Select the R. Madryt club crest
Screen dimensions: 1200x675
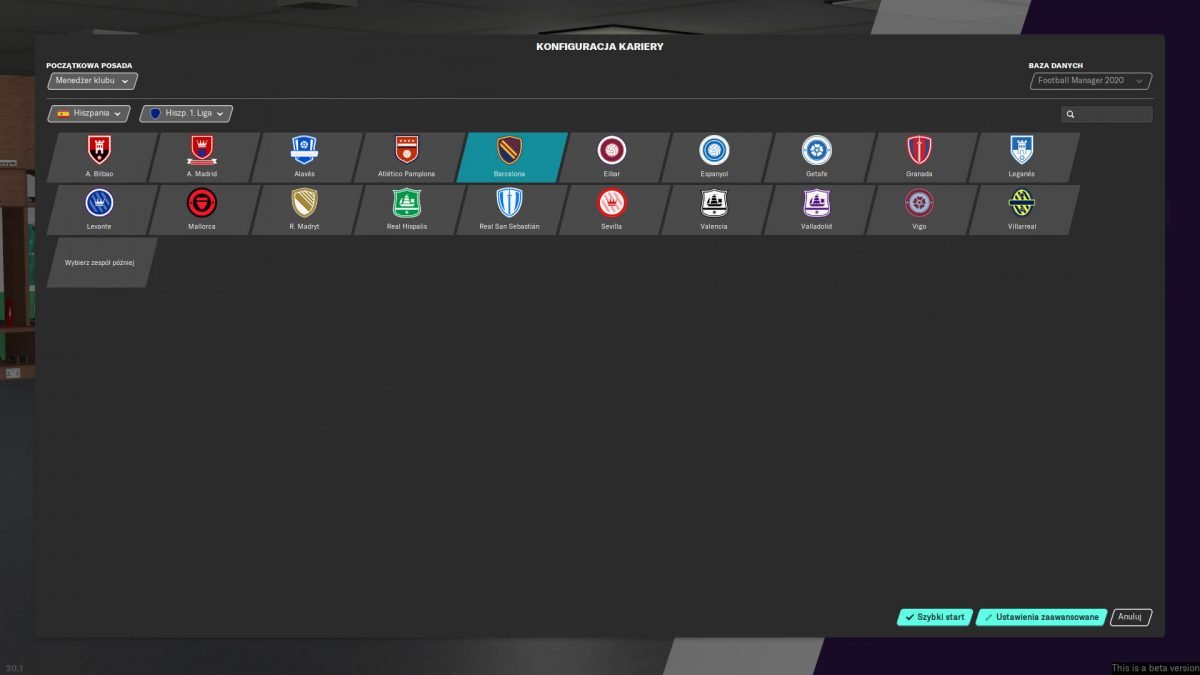304,203
